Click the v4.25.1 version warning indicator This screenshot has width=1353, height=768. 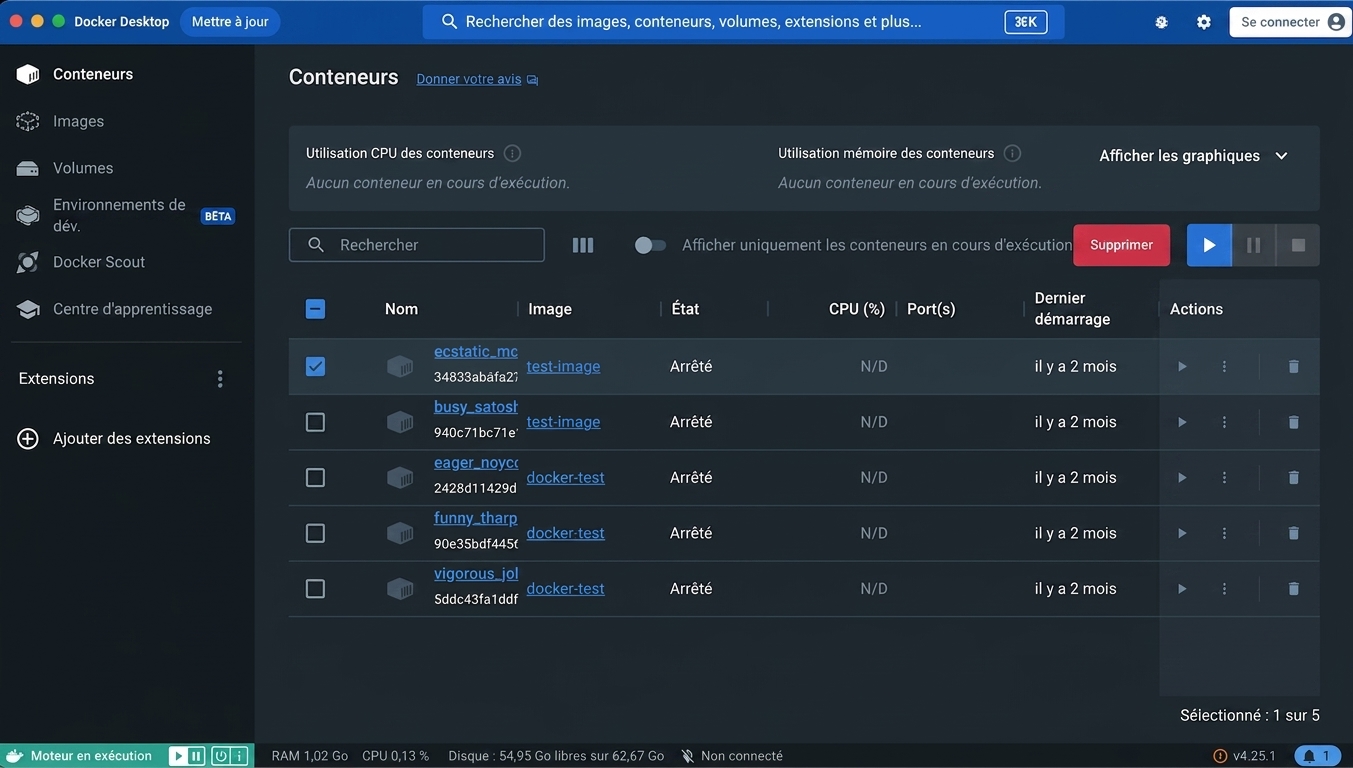click(1244, 756)
